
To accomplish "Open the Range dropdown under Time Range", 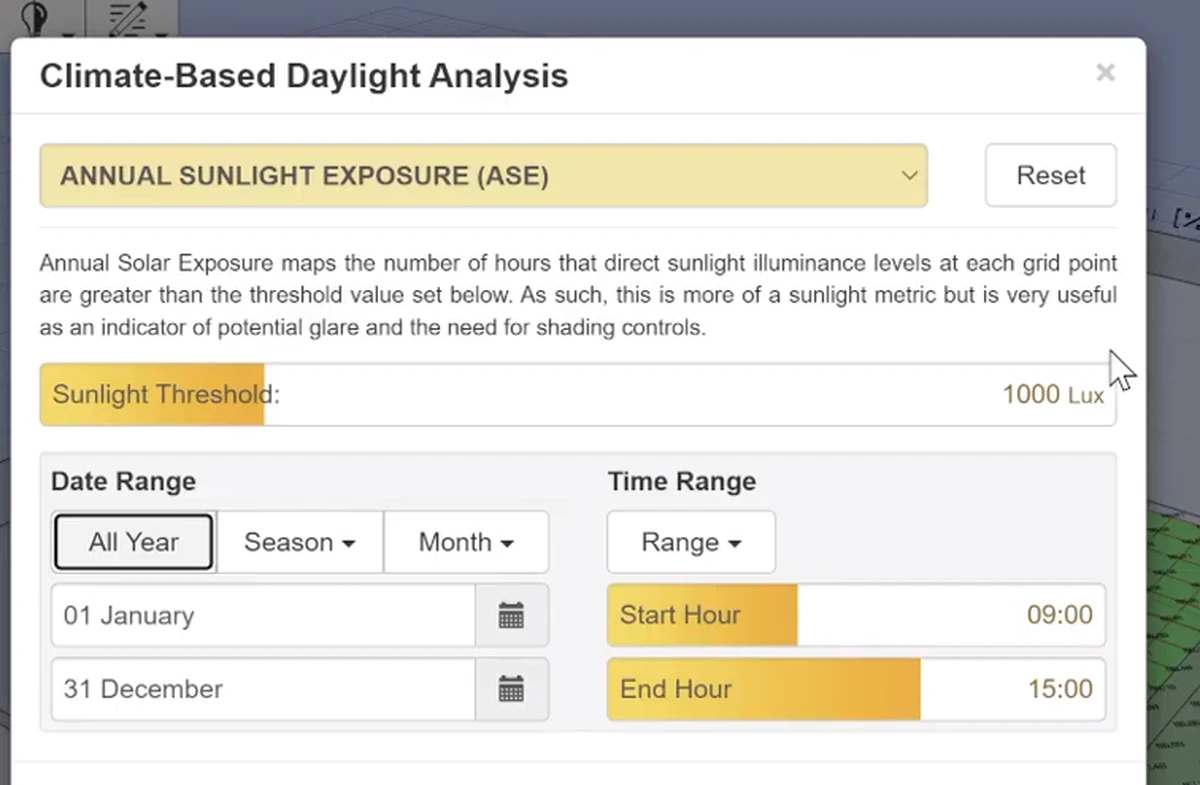I will [690, 542].
